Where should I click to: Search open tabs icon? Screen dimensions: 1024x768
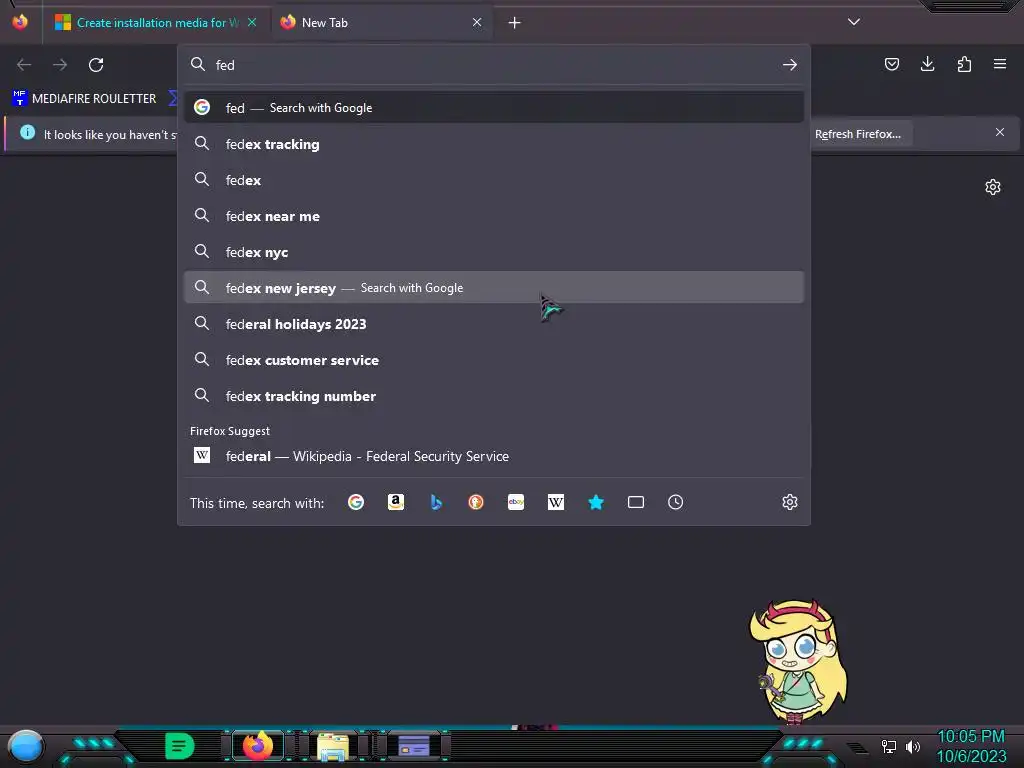pyautogui.click(x=635, y=502)
